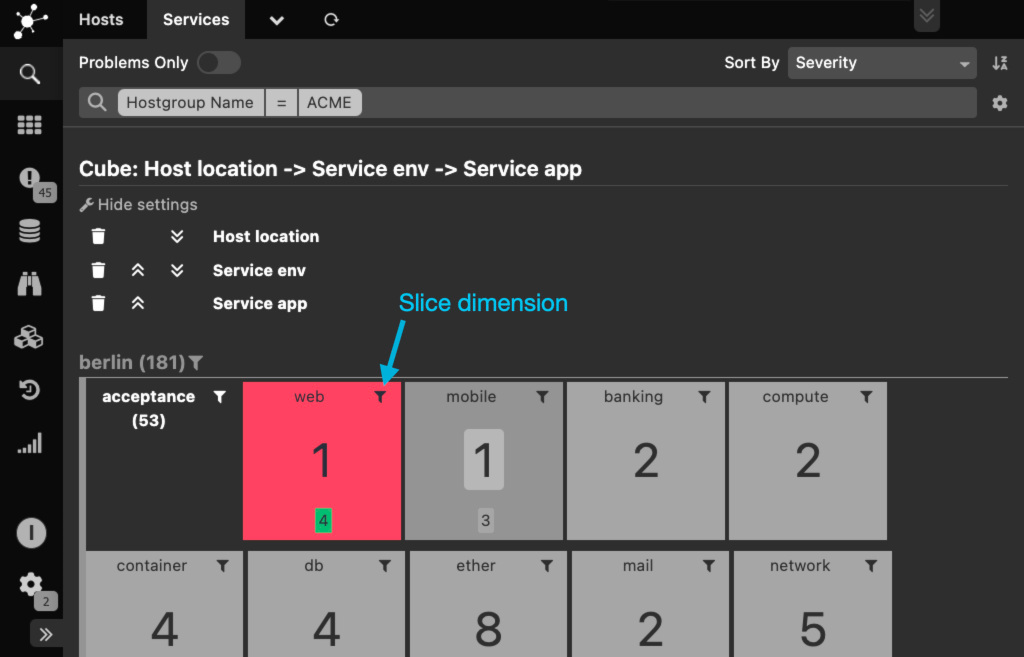Delete the Service env dimension
1024x657 pixels.
(98, 270)
